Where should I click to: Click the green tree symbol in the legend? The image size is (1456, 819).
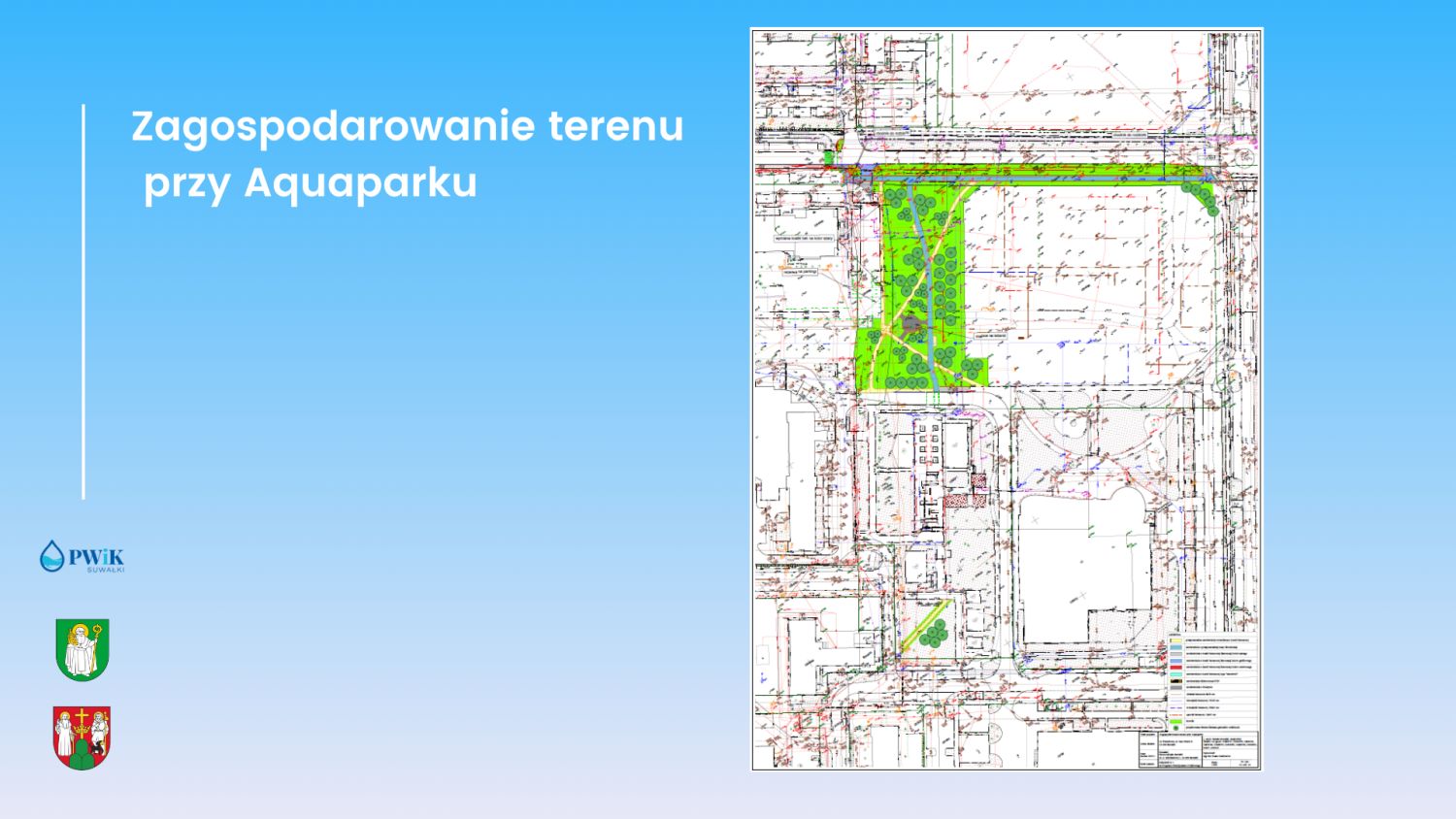[1175, 728]
